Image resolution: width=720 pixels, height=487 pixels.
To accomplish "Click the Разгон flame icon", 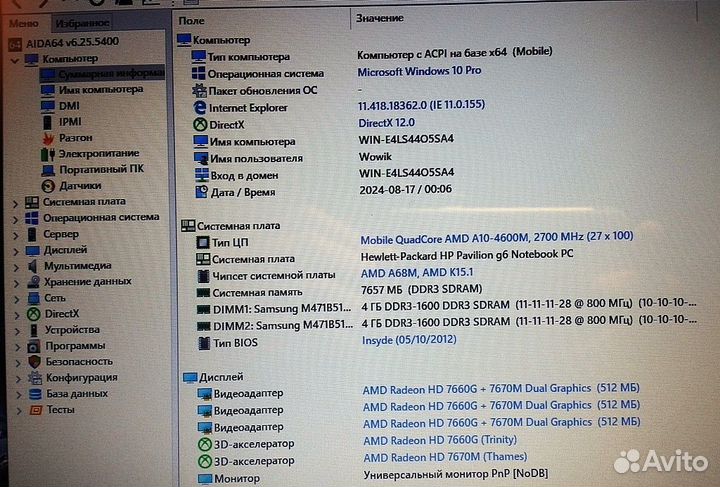I will coord(48,138).
